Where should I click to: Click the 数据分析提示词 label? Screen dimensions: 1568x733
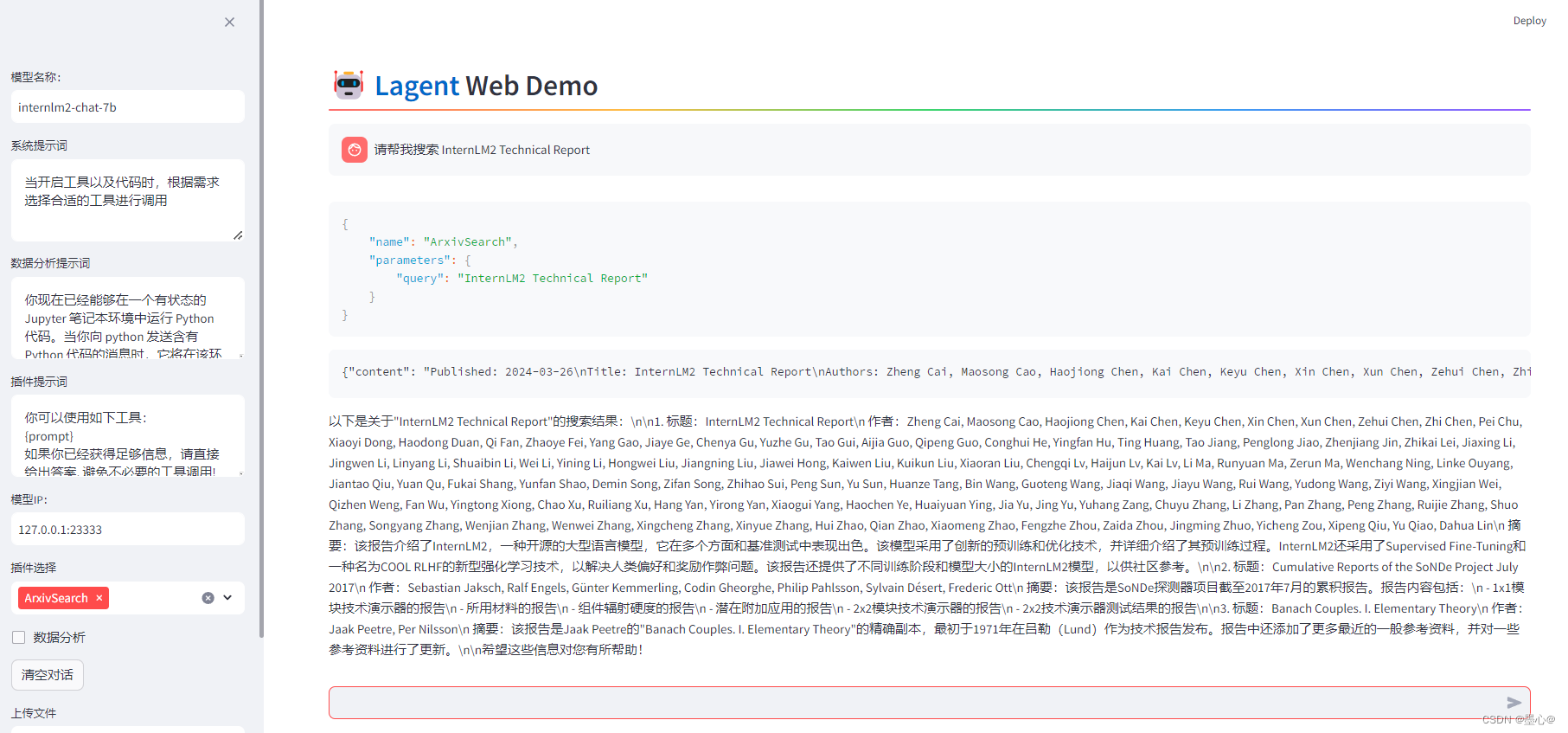coord(50,263)
